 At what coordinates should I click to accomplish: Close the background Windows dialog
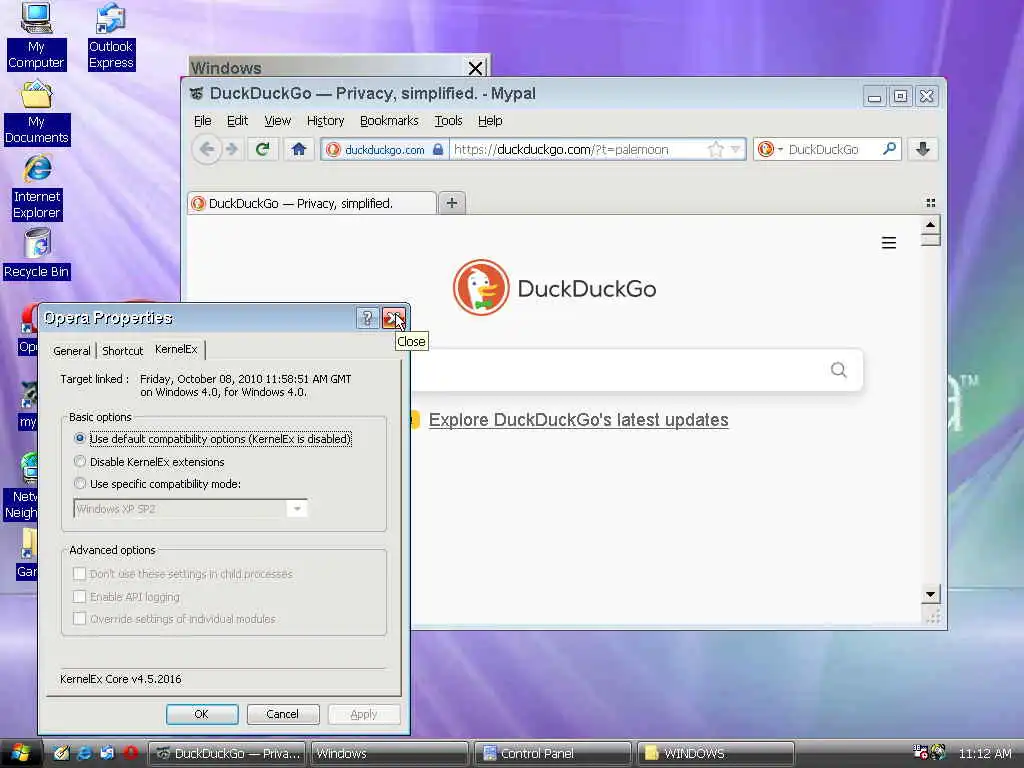coord(475,67)
